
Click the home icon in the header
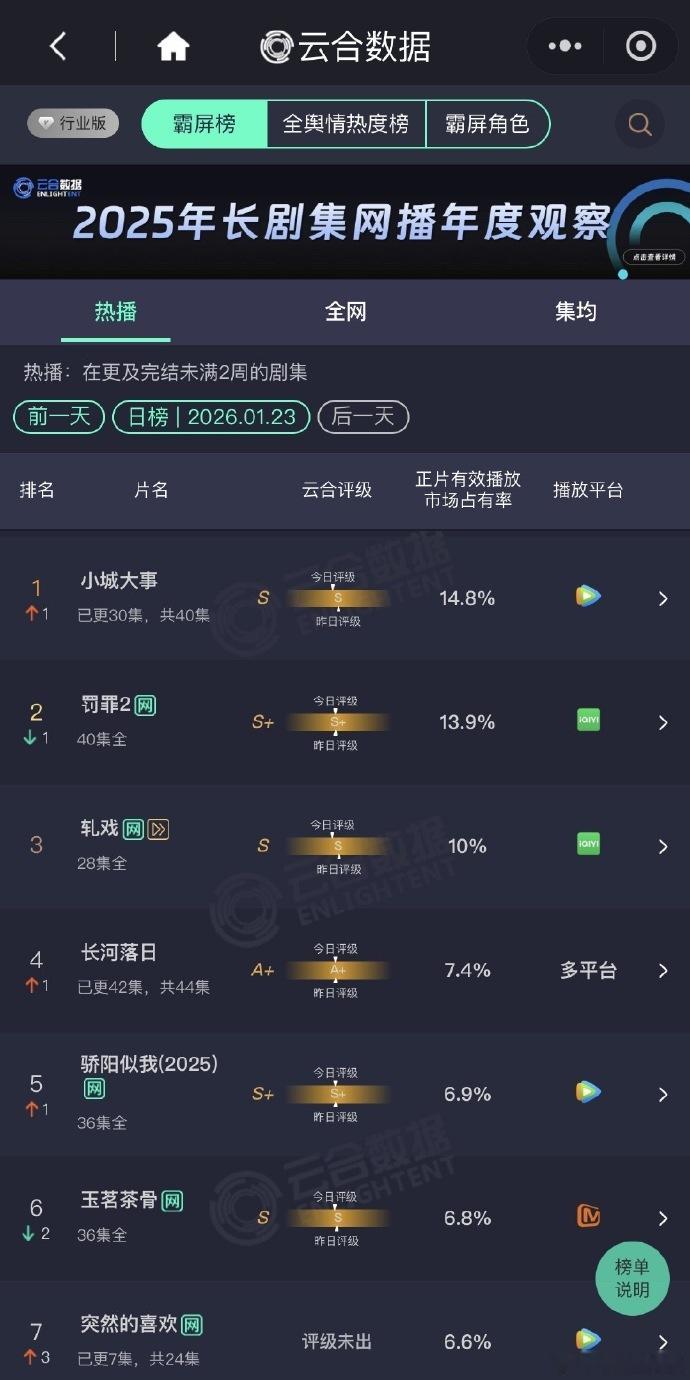click(x=172, y=45)
